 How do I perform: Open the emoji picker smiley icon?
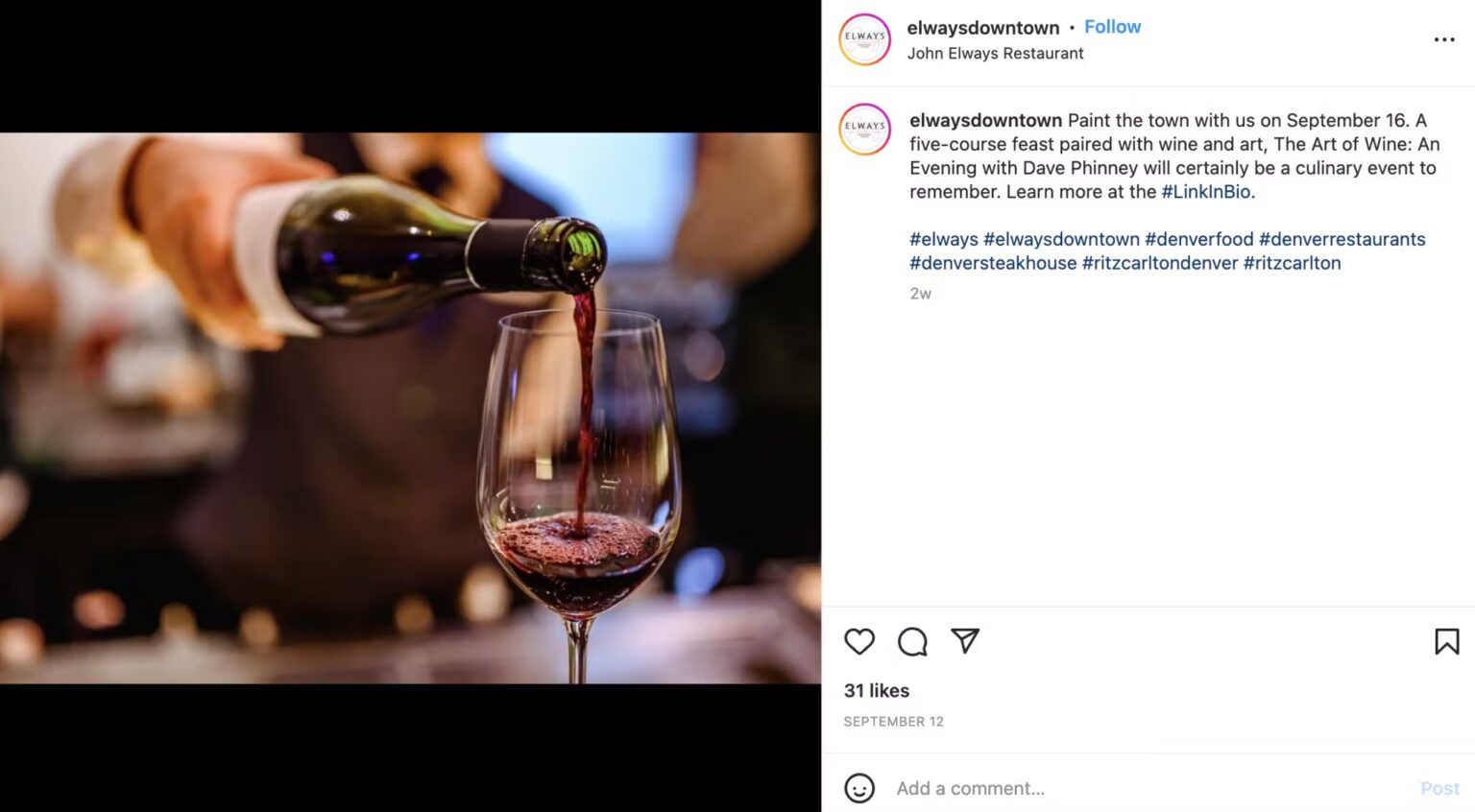click(x=859, y=788)
